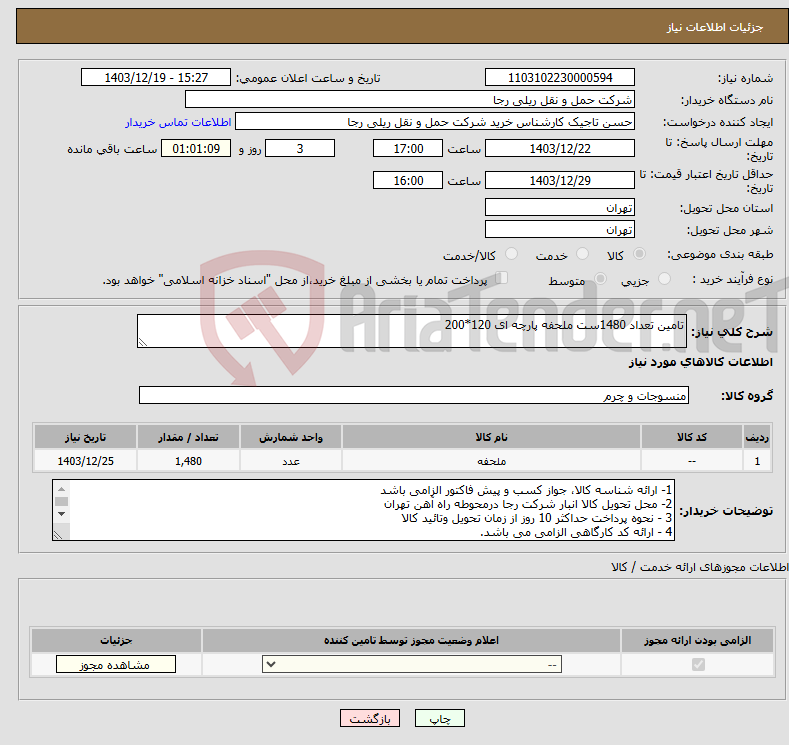789x745 pixels.
Task: Click the remaining time field 01:01:09
Action: point(196,148)
